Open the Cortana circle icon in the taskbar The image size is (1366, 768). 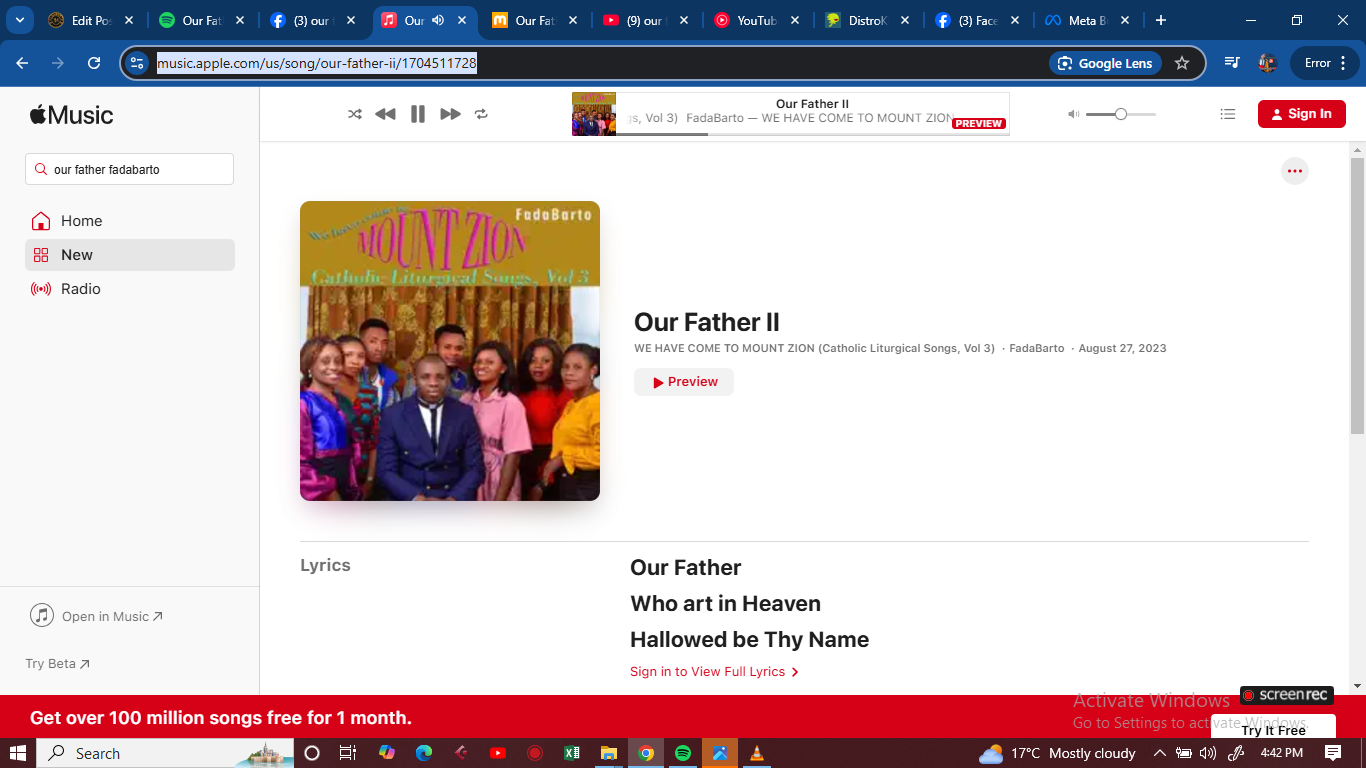(x=311, y=753)
